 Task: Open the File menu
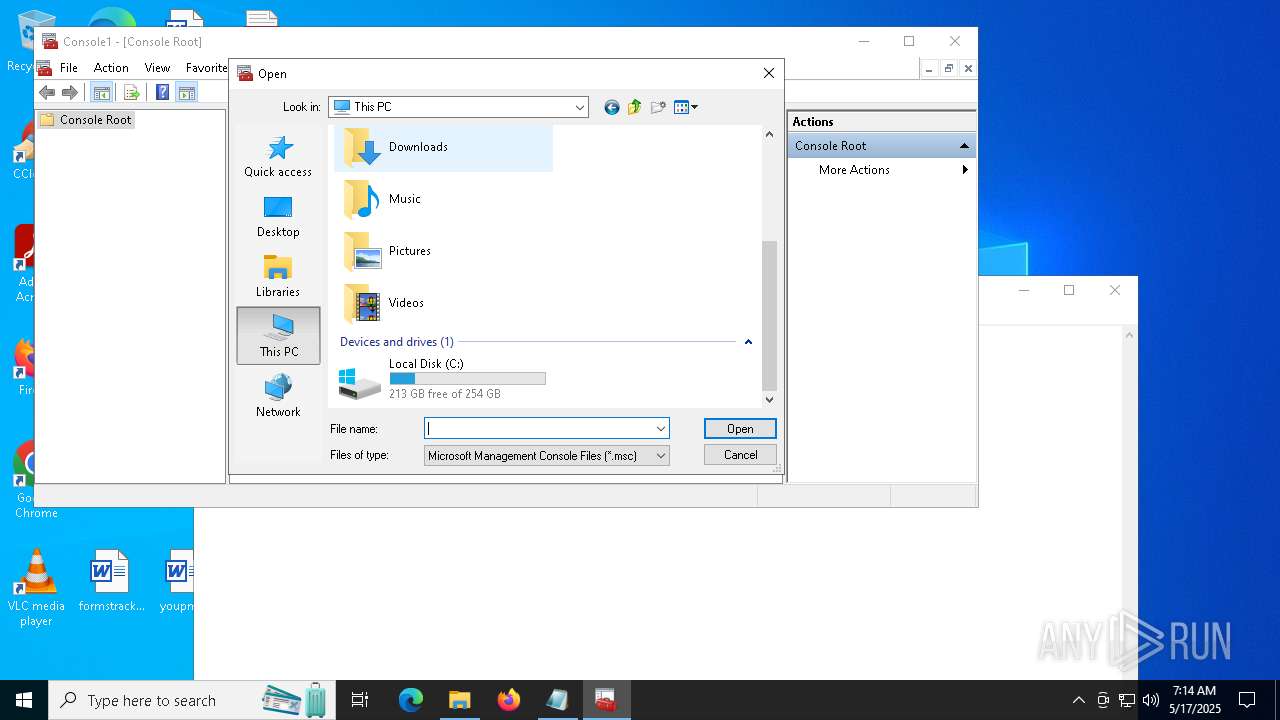(69, 68)
